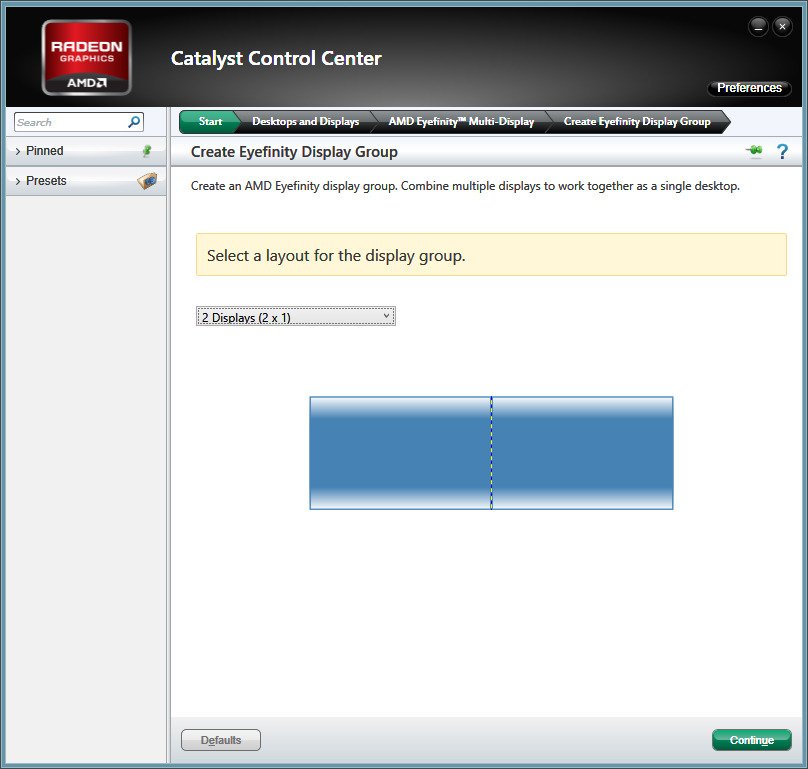Screen dimensions: 808x769
Task: Select Create Eyefinity Display Group breadcrumb
Action: 637,122
